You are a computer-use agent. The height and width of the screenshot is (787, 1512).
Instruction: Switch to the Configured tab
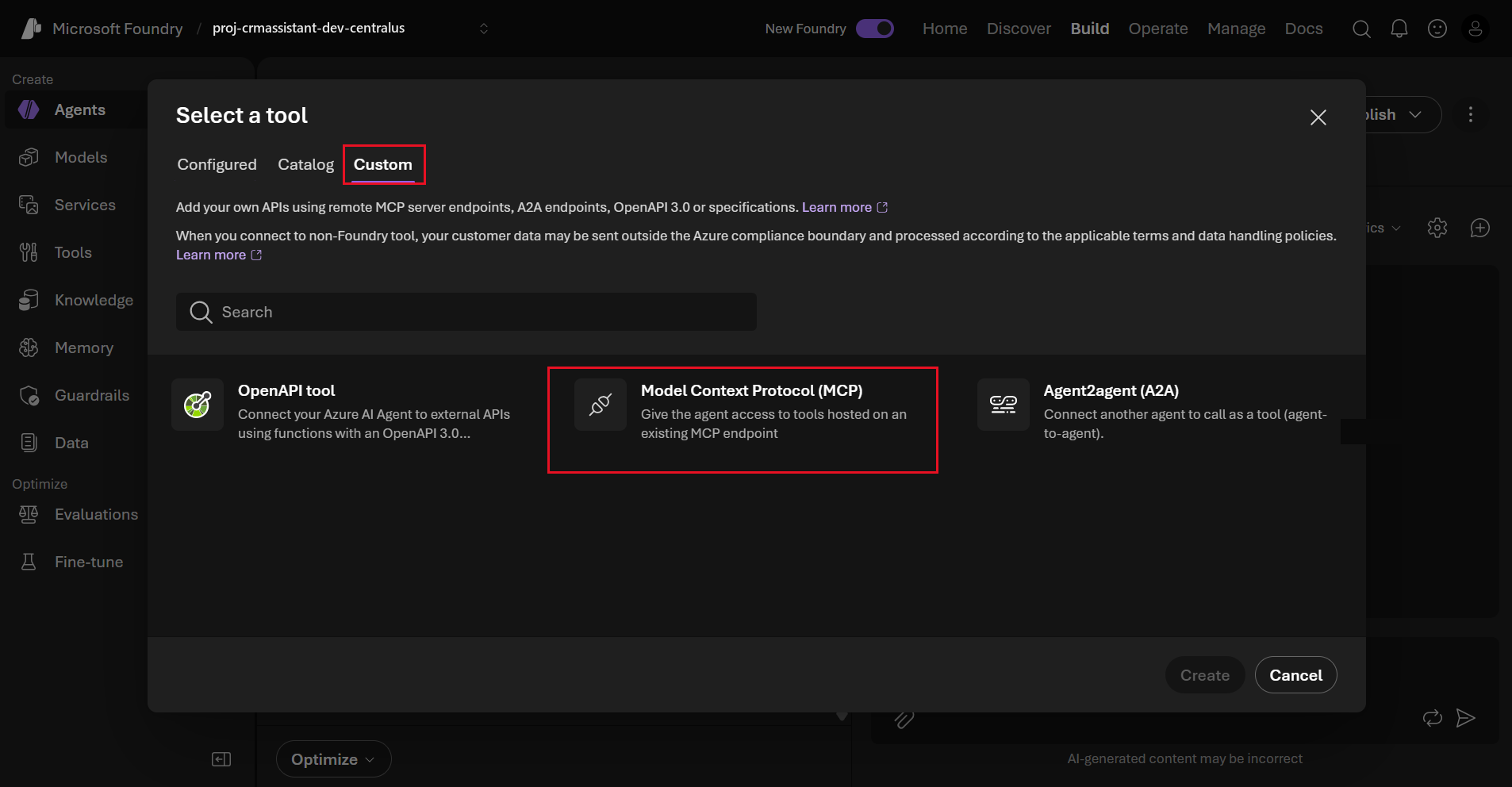217,164
